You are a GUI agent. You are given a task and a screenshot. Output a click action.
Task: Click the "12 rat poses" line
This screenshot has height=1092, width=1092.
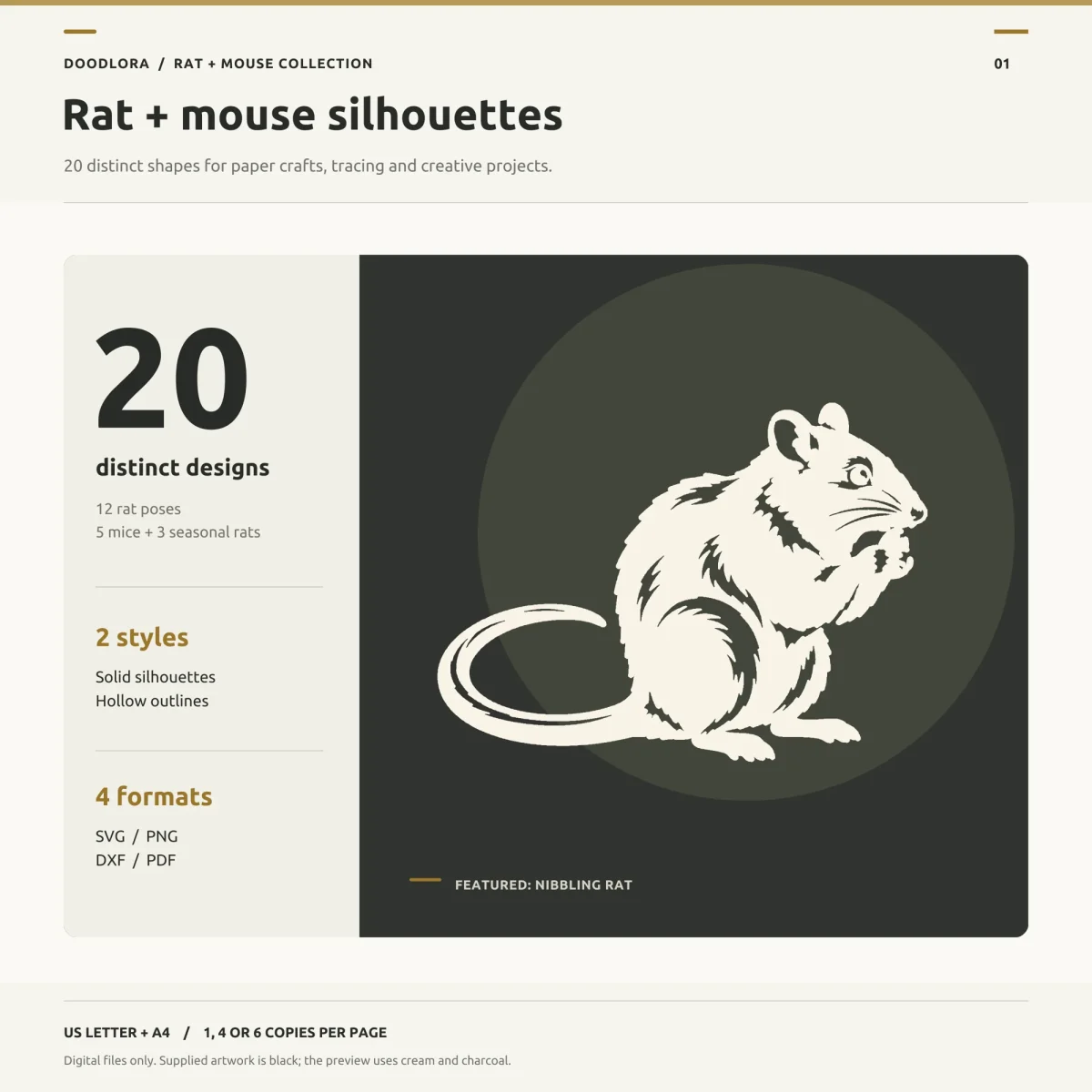[138, 509]
